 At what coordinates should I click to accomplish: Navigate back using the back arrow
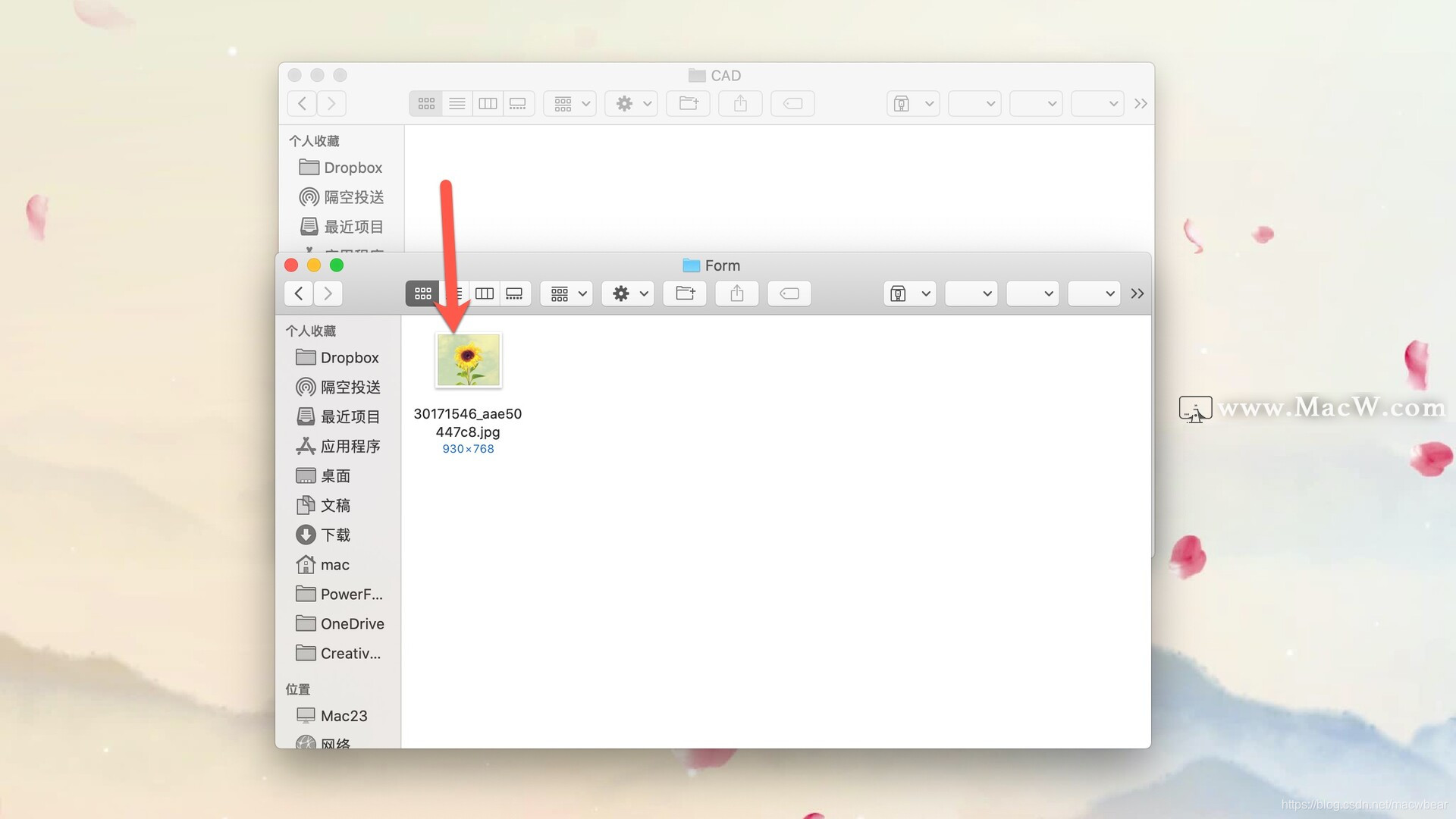pos(298,293)
